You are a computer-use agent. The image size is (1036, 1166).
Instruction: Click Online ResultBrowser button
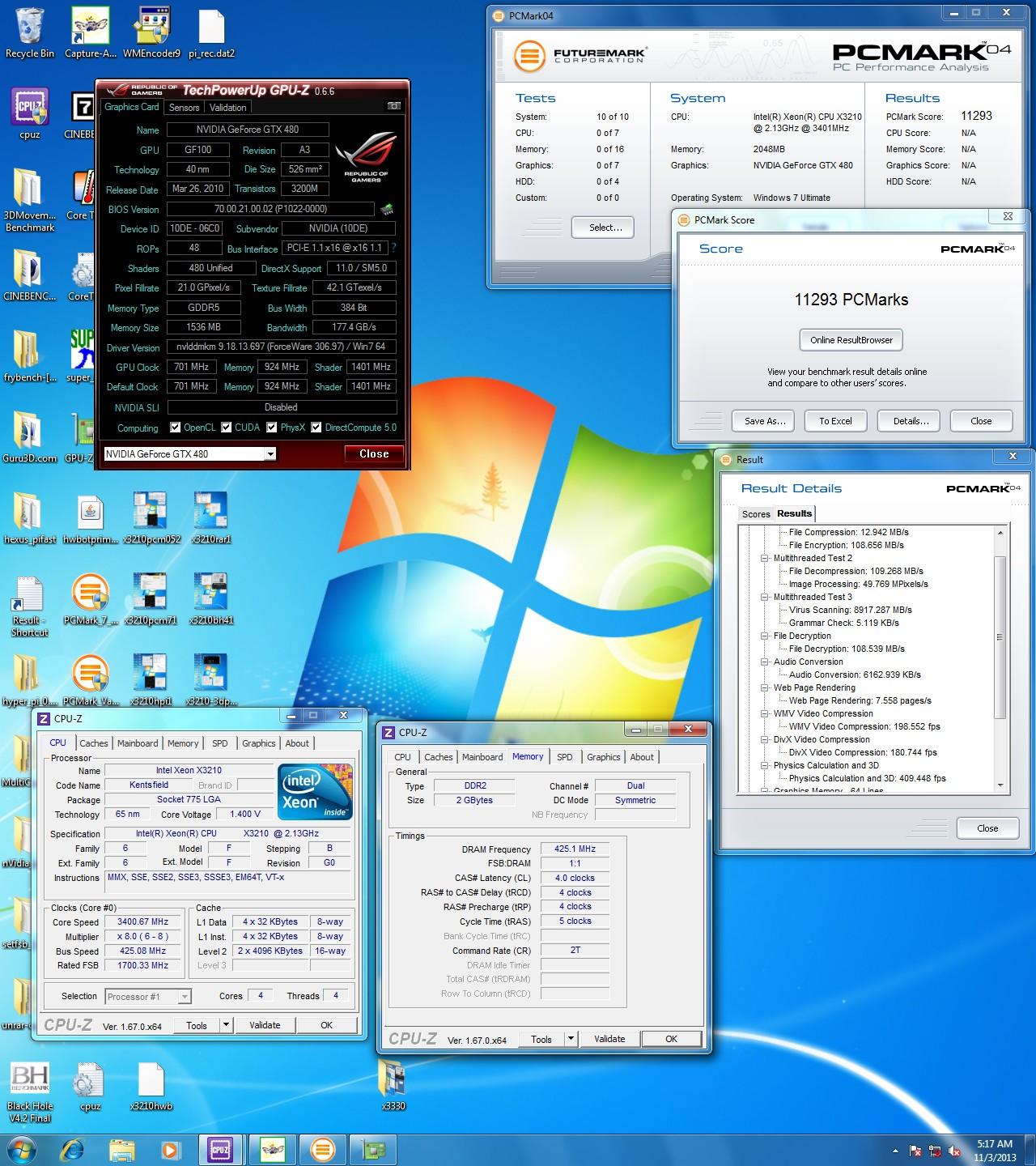click(x=851, y=340)
